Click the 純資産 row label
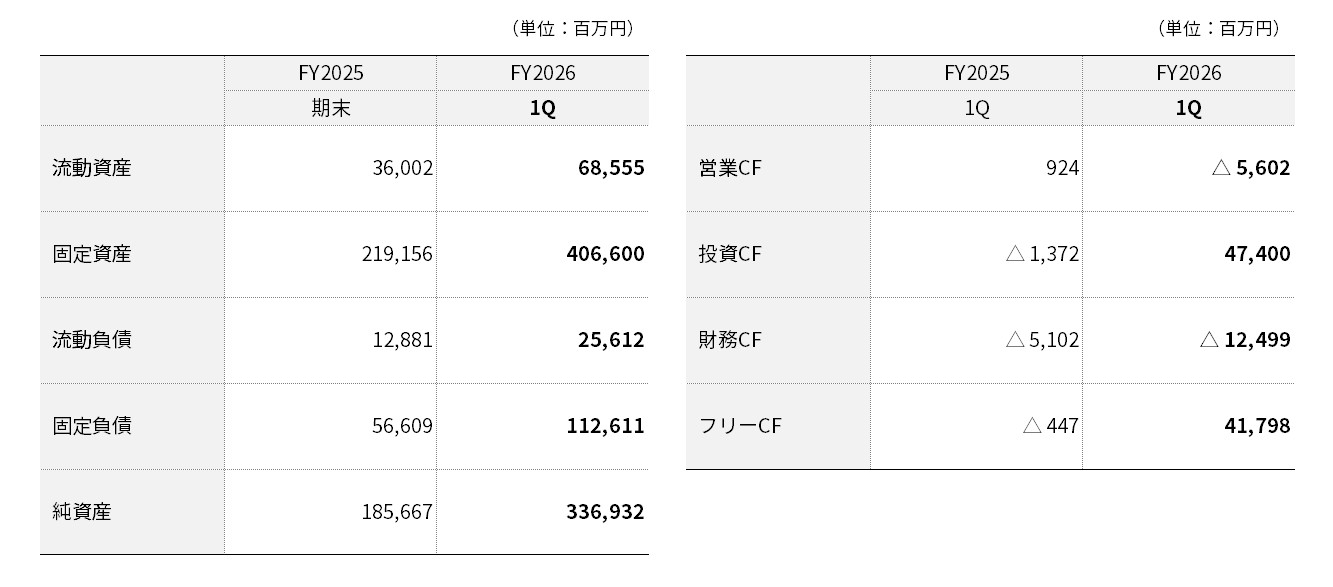The width and height of the screenshot is (1333, 587). pos(82,512)
